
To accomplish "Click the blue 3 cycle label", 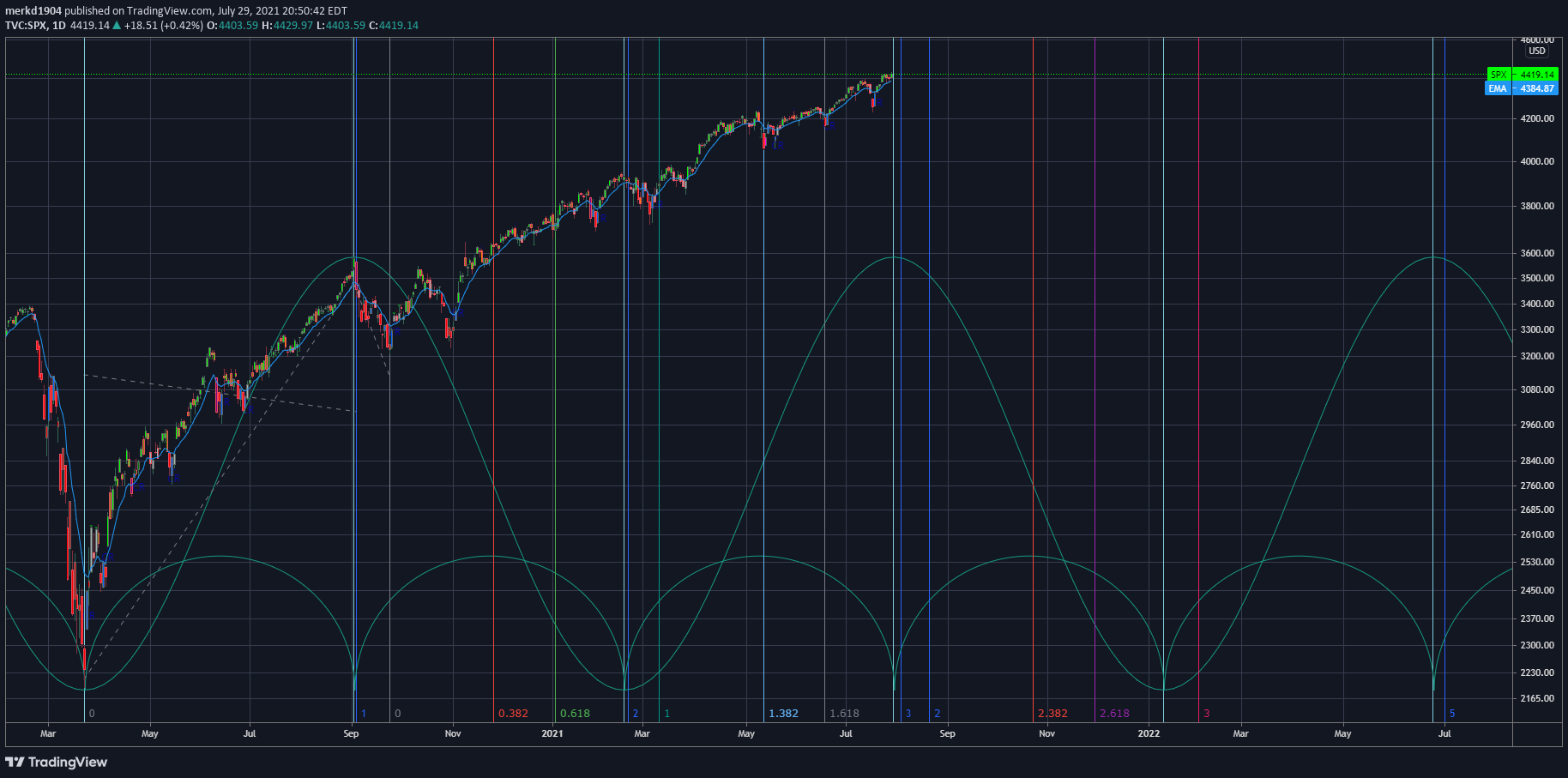I will pyautogui.click(x=908, y=714).
